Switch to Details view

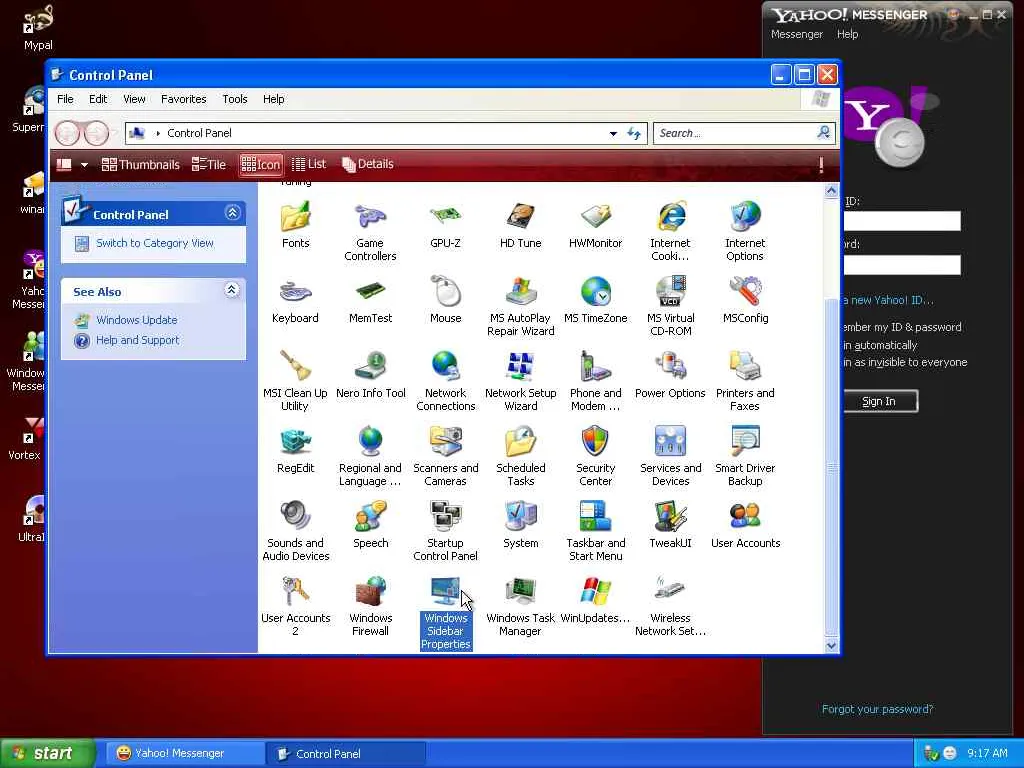coord(368,165)
